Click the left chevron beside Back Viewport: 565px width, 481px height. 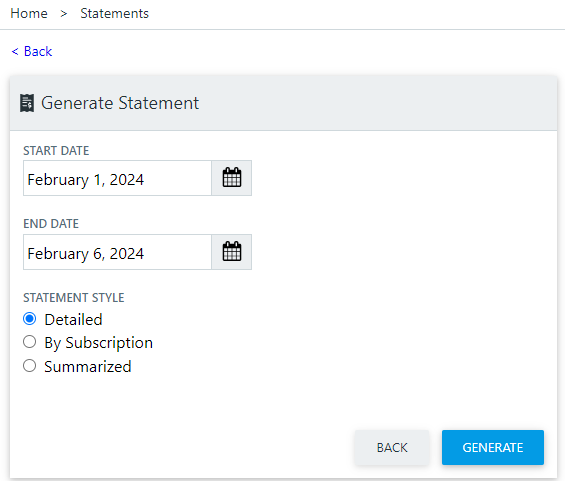pyautogui.click(x=15, y=51)
